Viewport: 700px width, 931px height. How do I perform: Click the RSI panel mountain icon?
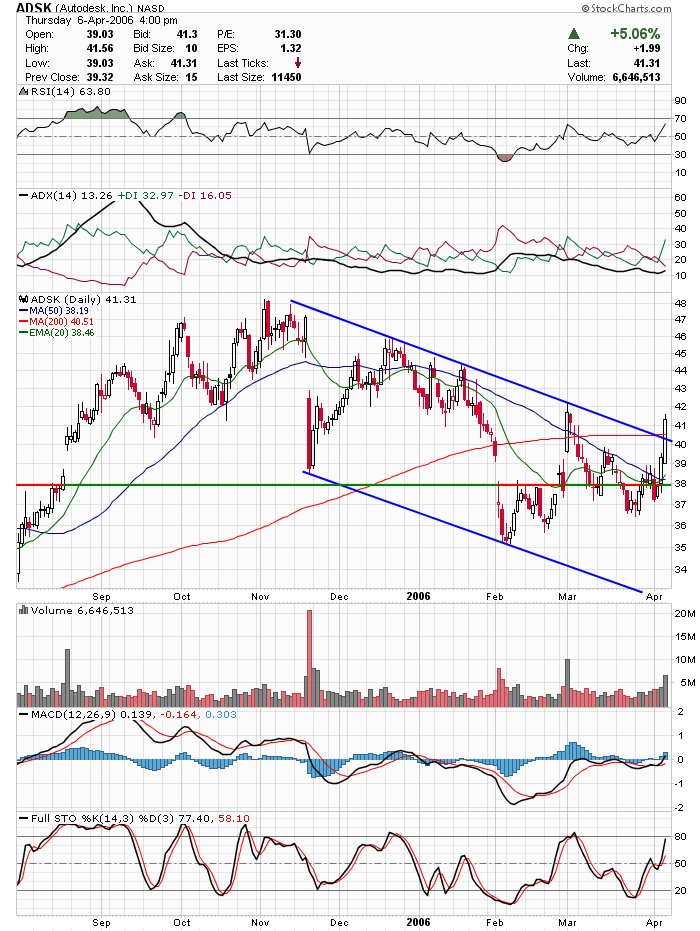pyautogui.click(x=23, y=91)
